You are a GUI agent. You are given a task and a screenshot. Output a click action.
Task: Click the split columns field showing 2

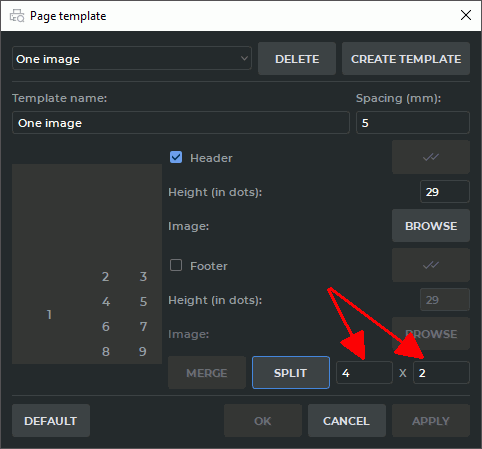441,373
